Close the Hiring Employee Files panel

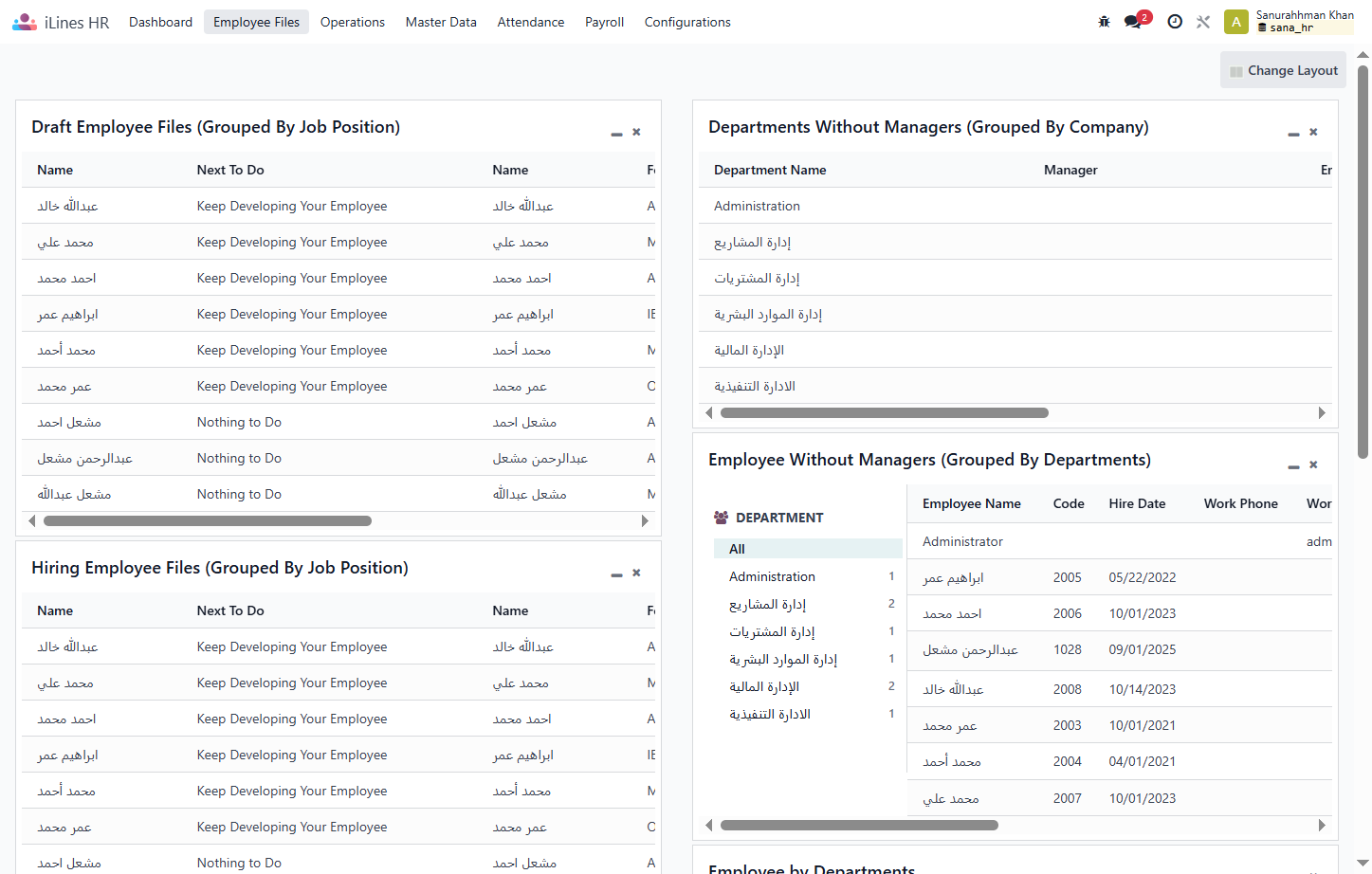[636, 573]
